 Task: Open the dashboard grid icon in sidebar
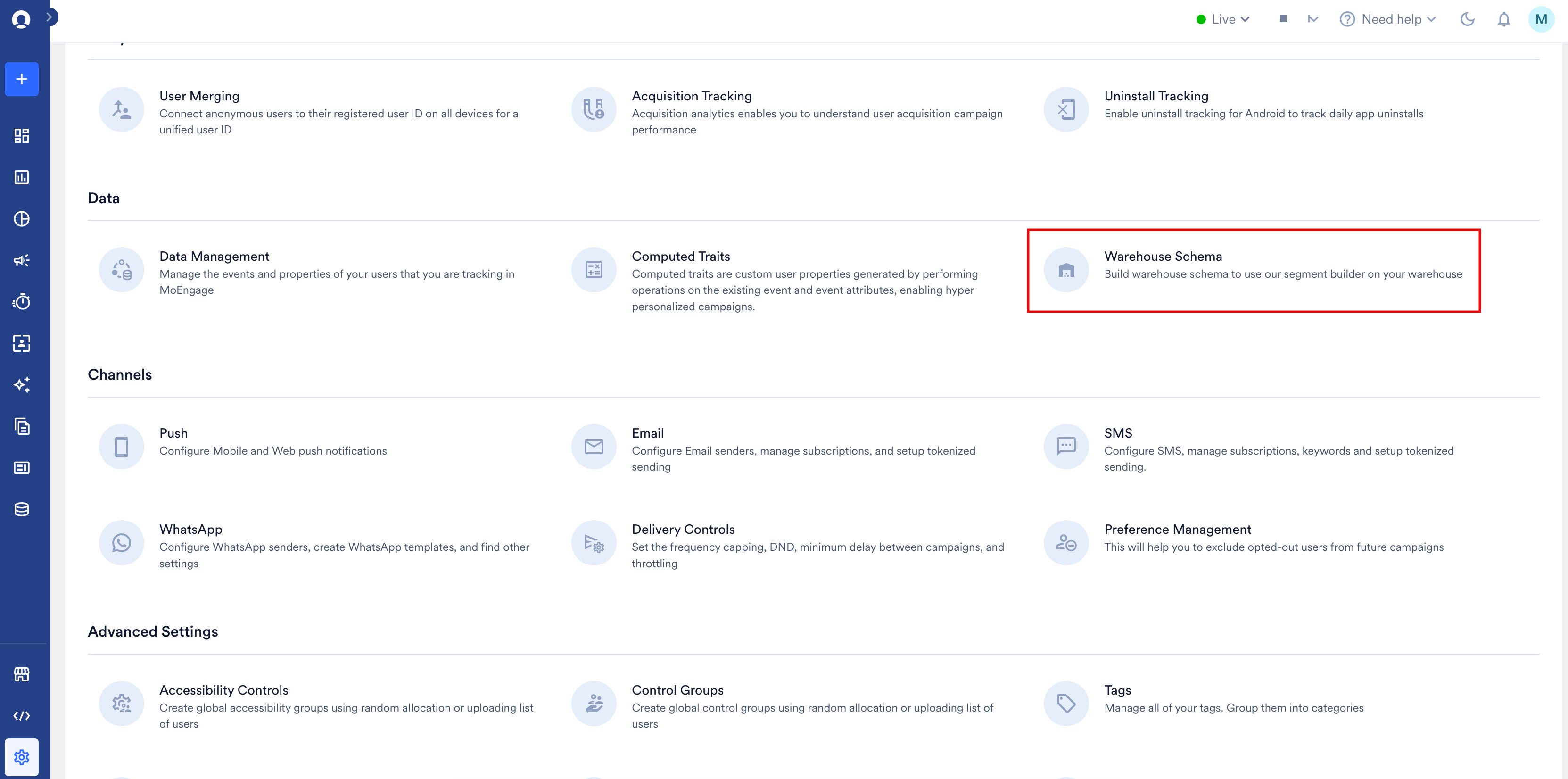(x=21, y=136)
